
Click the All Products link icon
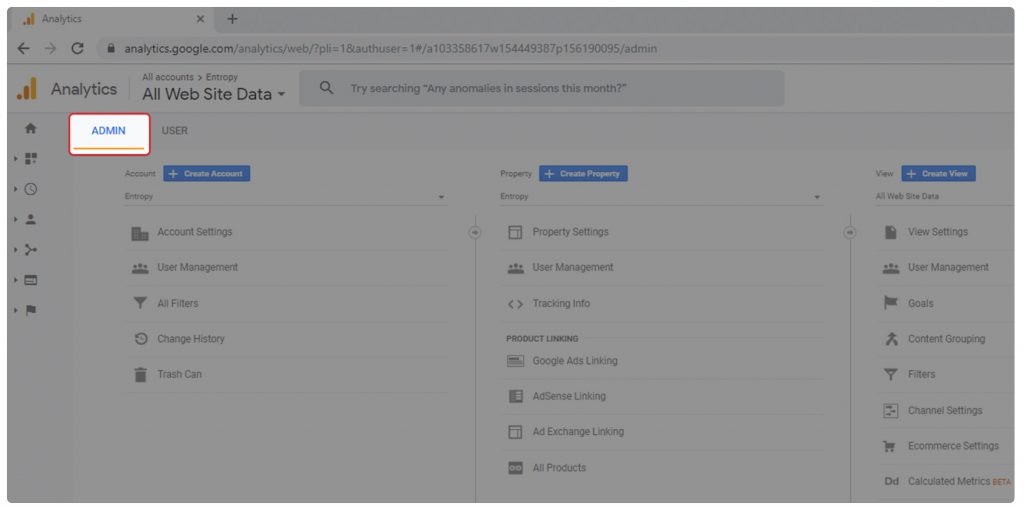click(x=515, y=468)
